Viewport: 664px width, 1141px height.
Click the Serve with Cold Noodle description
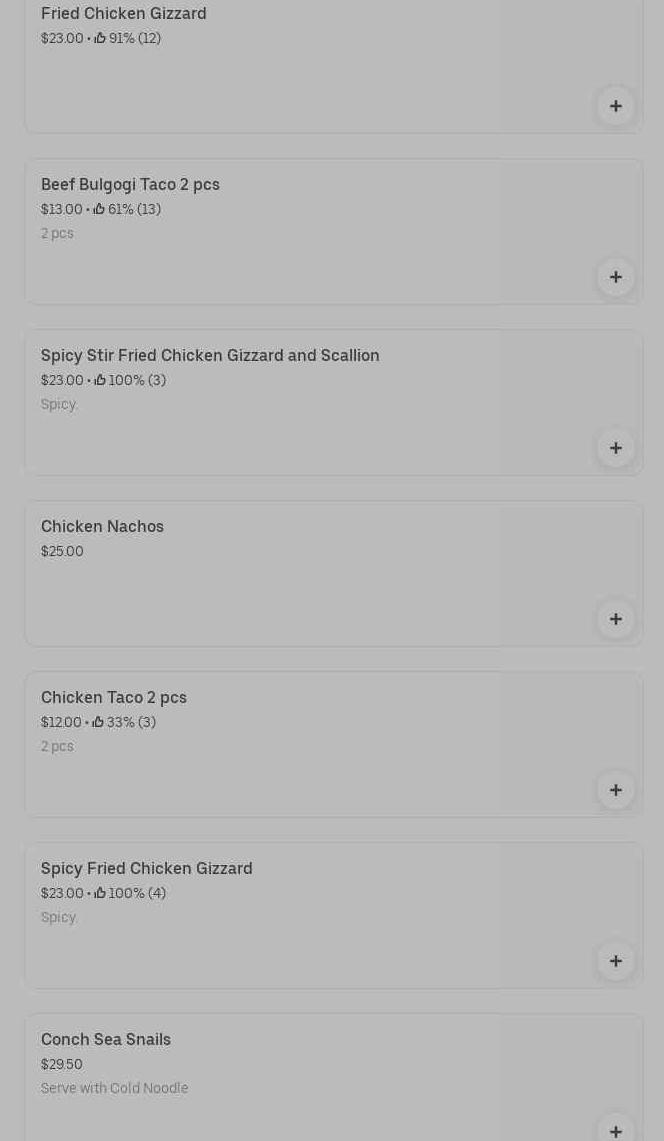(x=114, y=1088)
